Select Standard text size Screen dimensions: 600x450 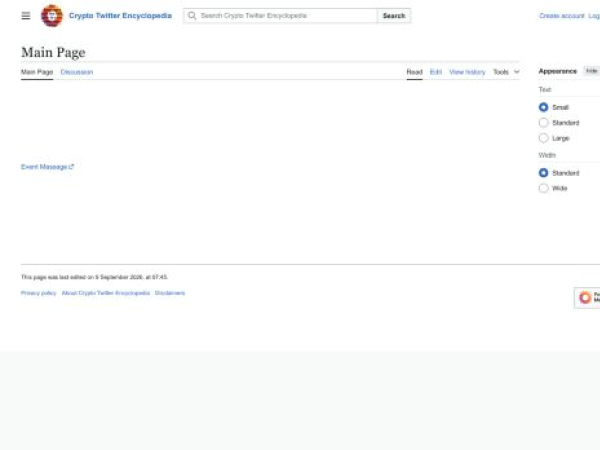tap(543, 122)
